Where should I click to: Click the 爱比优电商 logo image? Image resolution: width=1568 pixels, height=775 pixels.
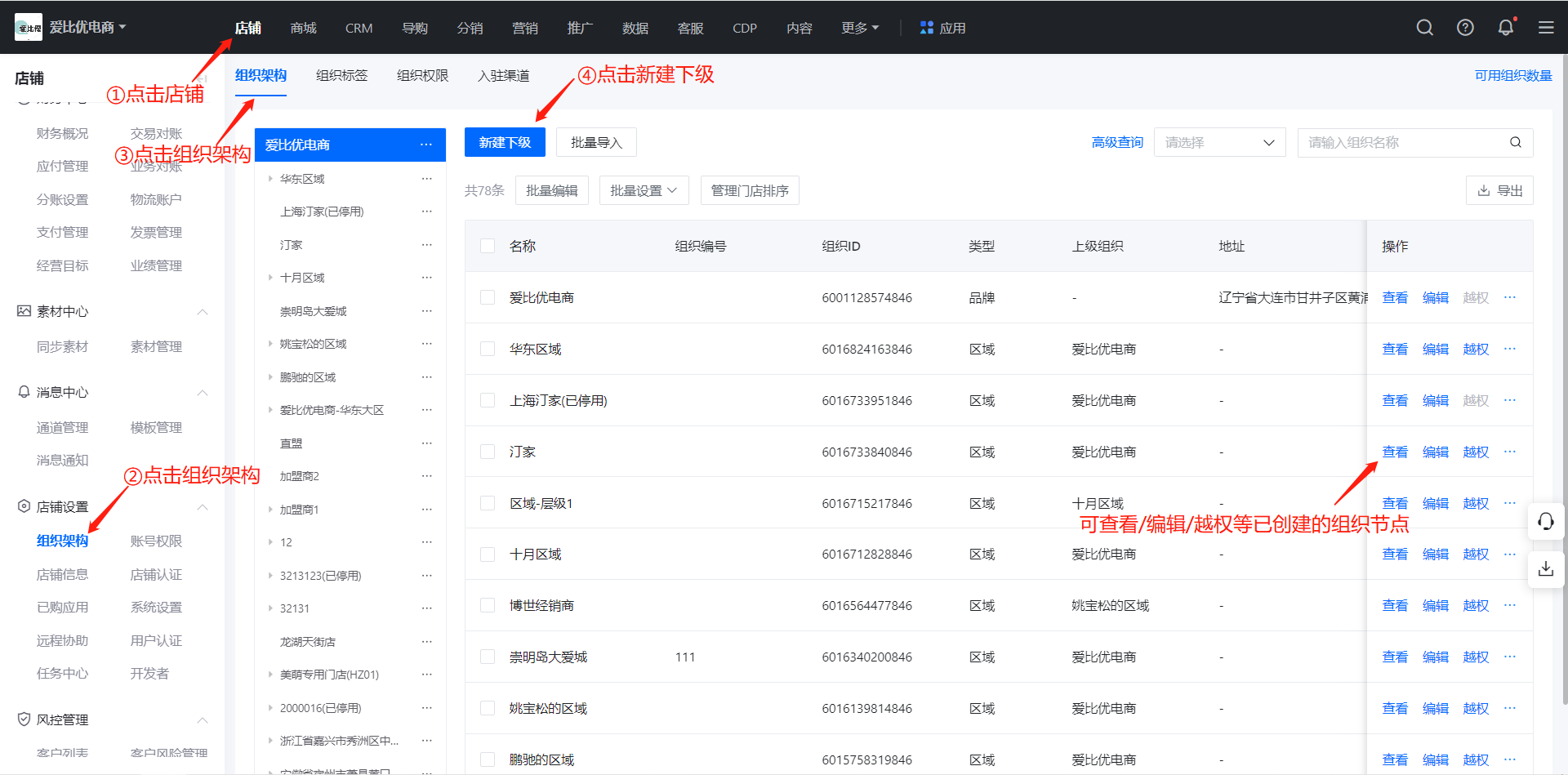coord(29,27)
